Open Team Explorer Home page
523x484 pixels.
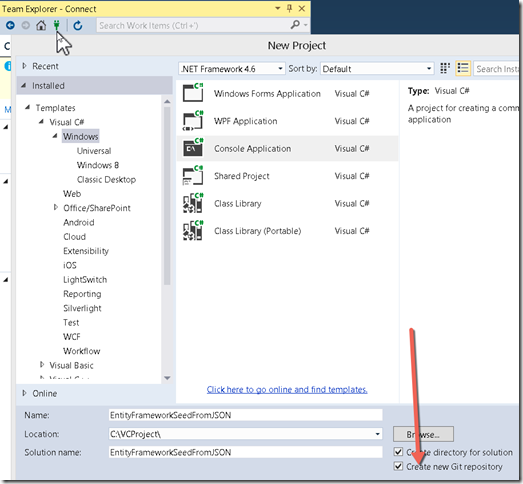(x=41, y=25)
